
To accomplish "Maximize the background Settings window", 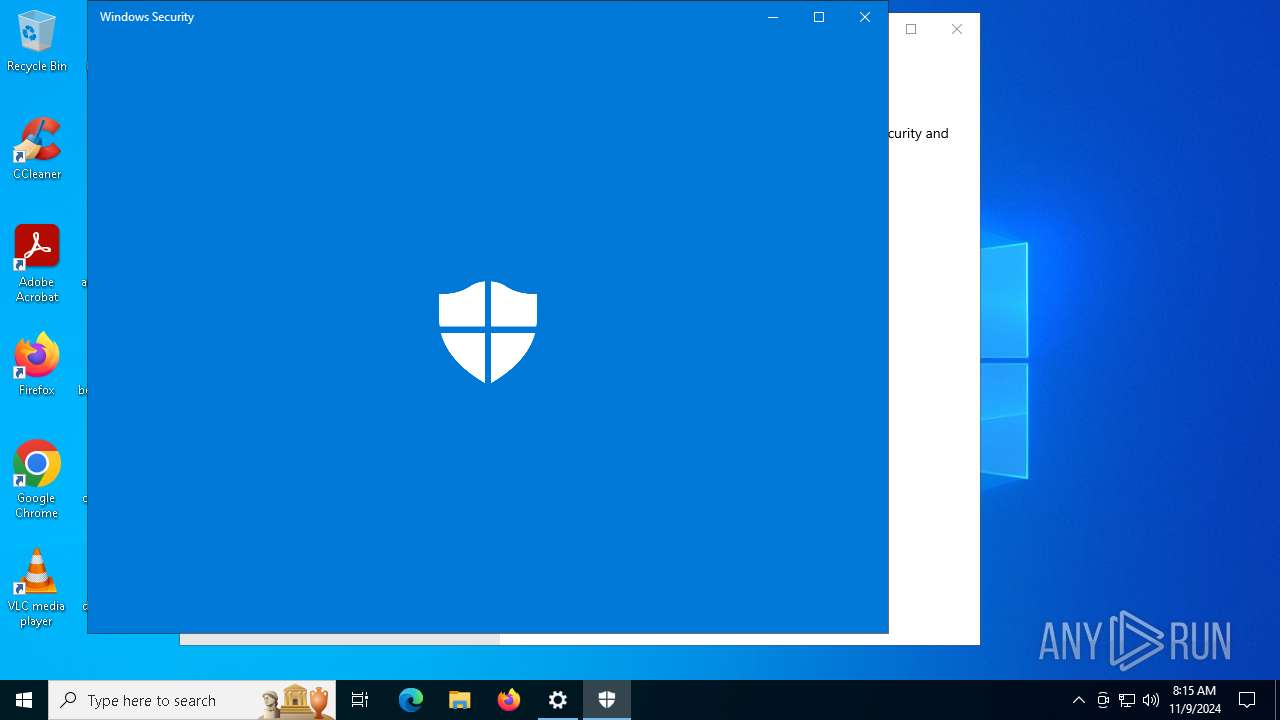I will pos(911,29).
